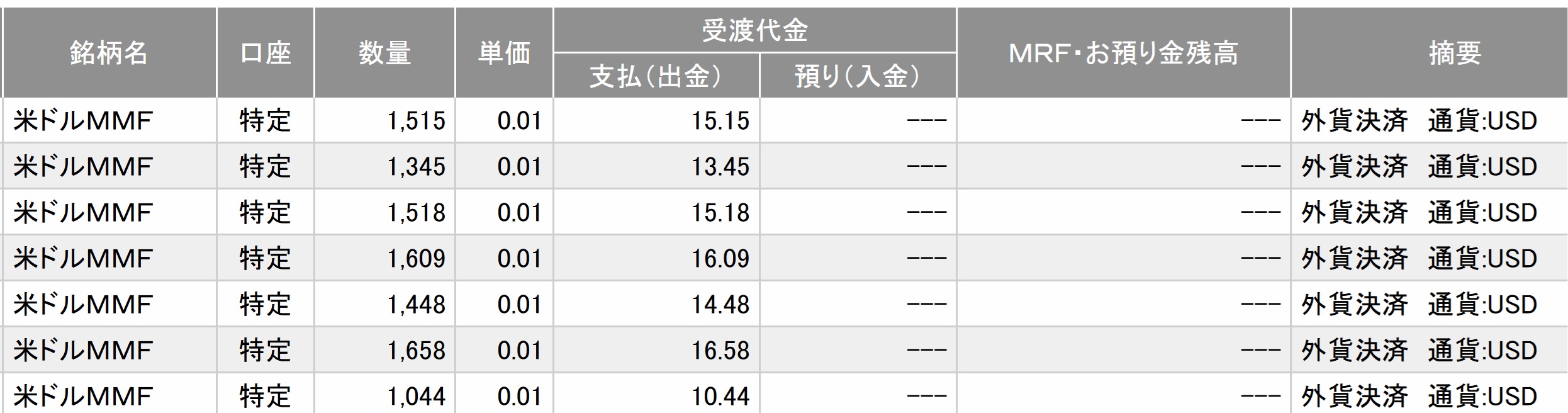Click the payment amount 16.58
This screenshot has height=413, width=1568.
click(x=720, y=350)
